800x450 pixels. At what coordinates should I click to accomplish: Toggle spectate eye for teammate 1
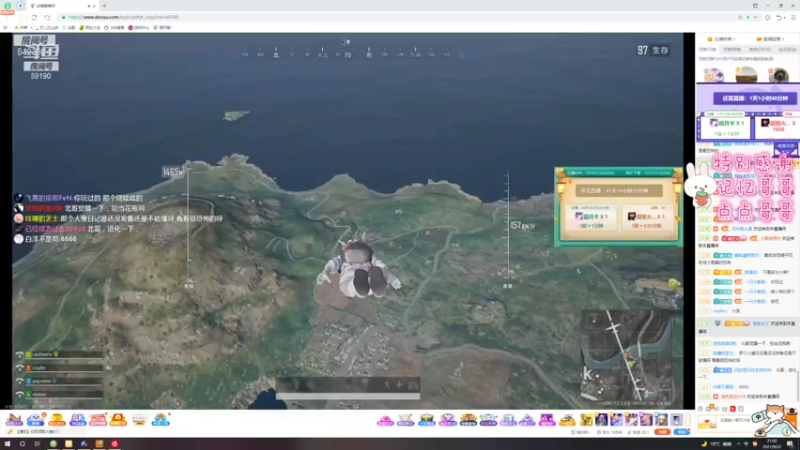pyautogui.click(x=19, y=355)
